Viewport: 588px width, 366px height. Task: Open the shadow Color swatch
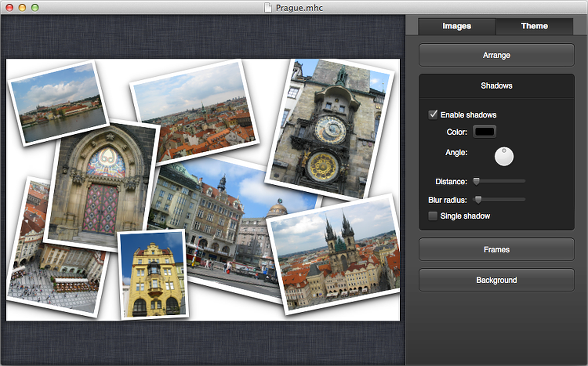click(x=484, y=132)
